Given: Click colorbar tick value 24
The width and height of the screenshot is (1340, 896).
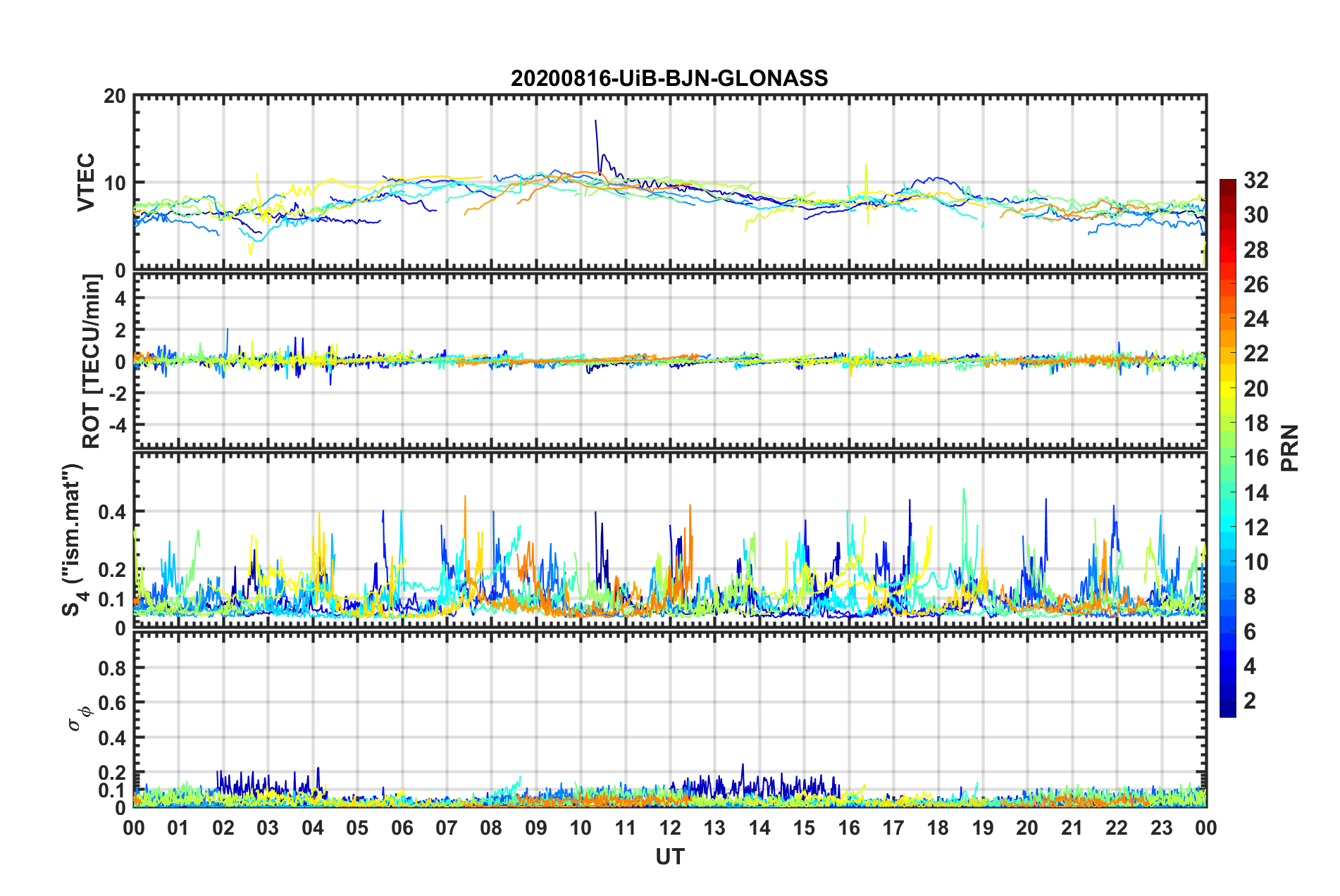Looking at the screenshot, I should point(1256,319).
